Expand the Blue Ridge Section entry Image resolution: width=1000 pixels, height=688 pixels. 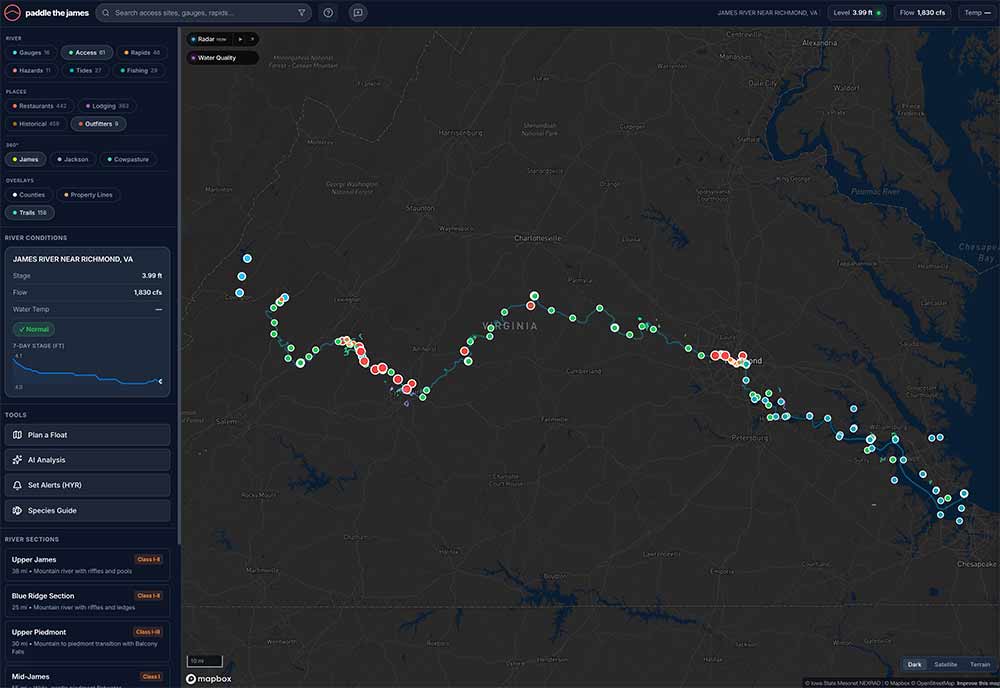(87, 599)
